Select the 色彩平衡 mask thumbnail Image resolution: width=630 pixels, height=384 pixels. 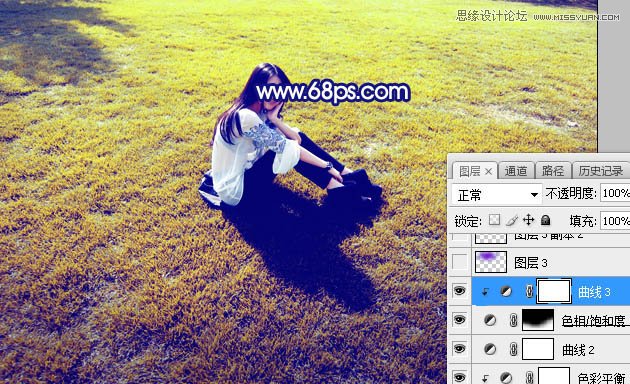pyautogui.click(x=554, y=376)
